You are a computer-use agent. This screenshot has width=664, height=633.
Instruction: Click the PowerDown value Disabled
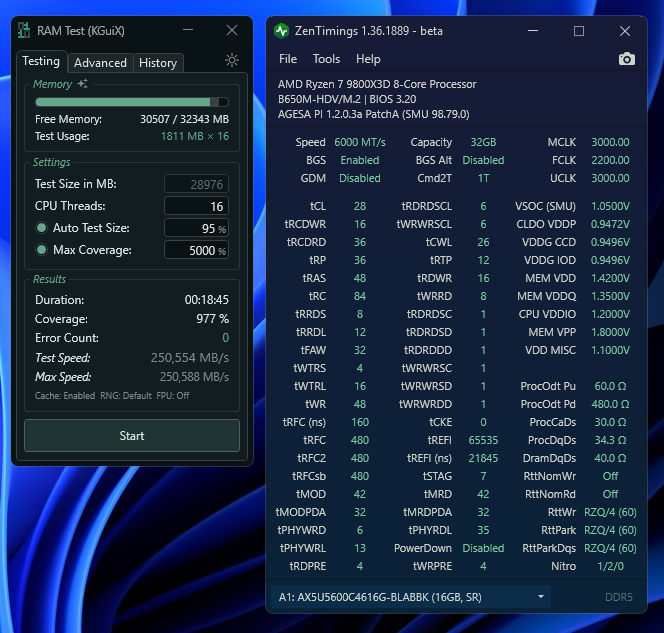coord(483,548)
